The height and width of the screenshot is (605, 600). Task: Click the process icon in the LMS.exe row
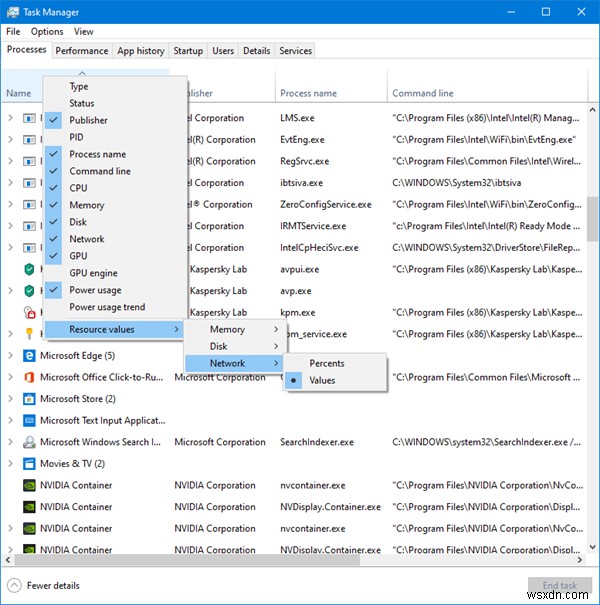[x=29, y=118]
